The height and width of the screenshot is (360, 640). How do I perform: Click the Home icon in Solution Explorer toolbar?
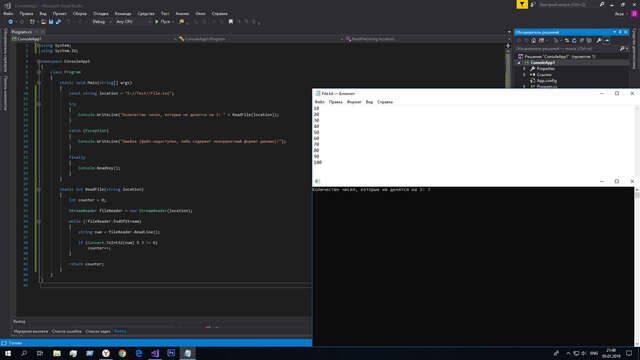click(533, 40)
